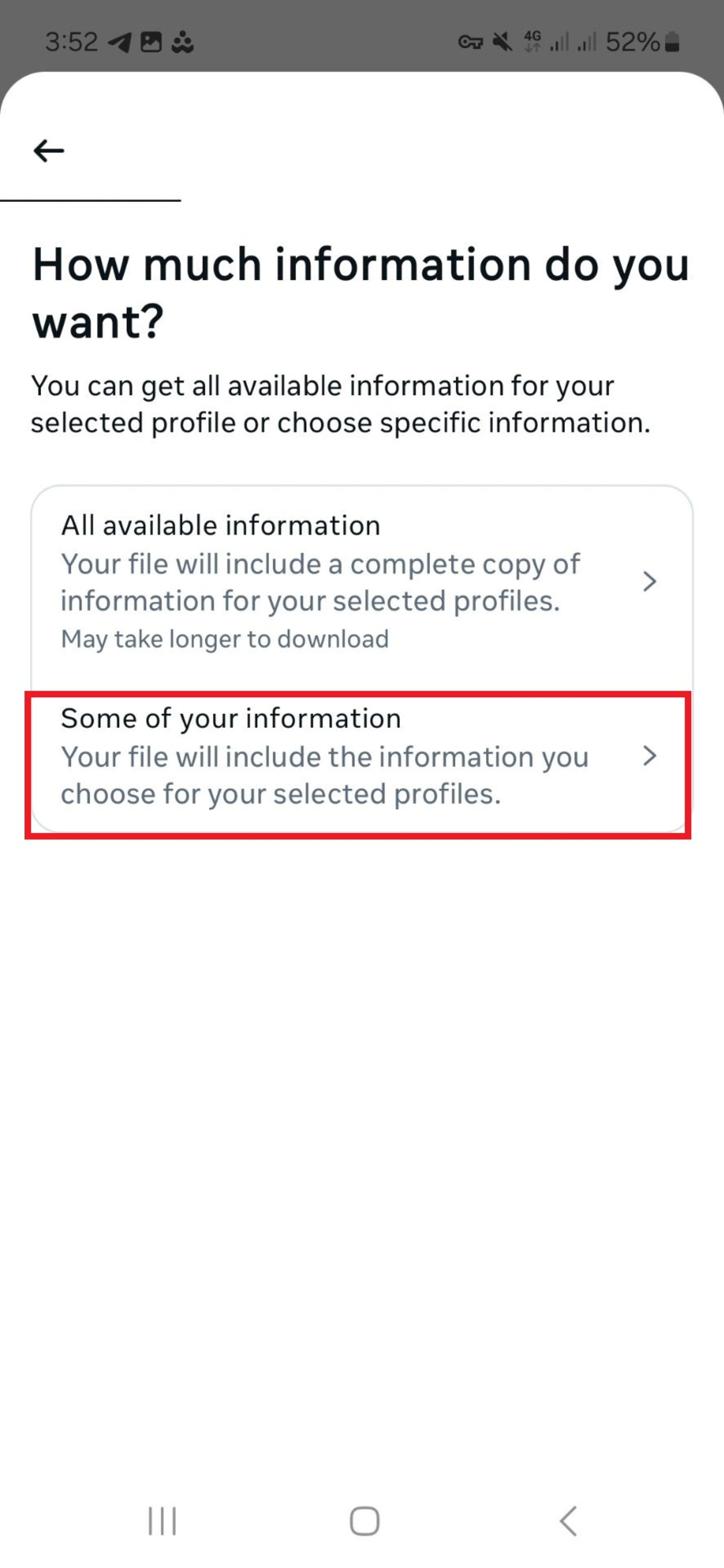Expand Some of your information chevron
Viewport: 724px width, 1568px height.
click(x=650, y=756)
